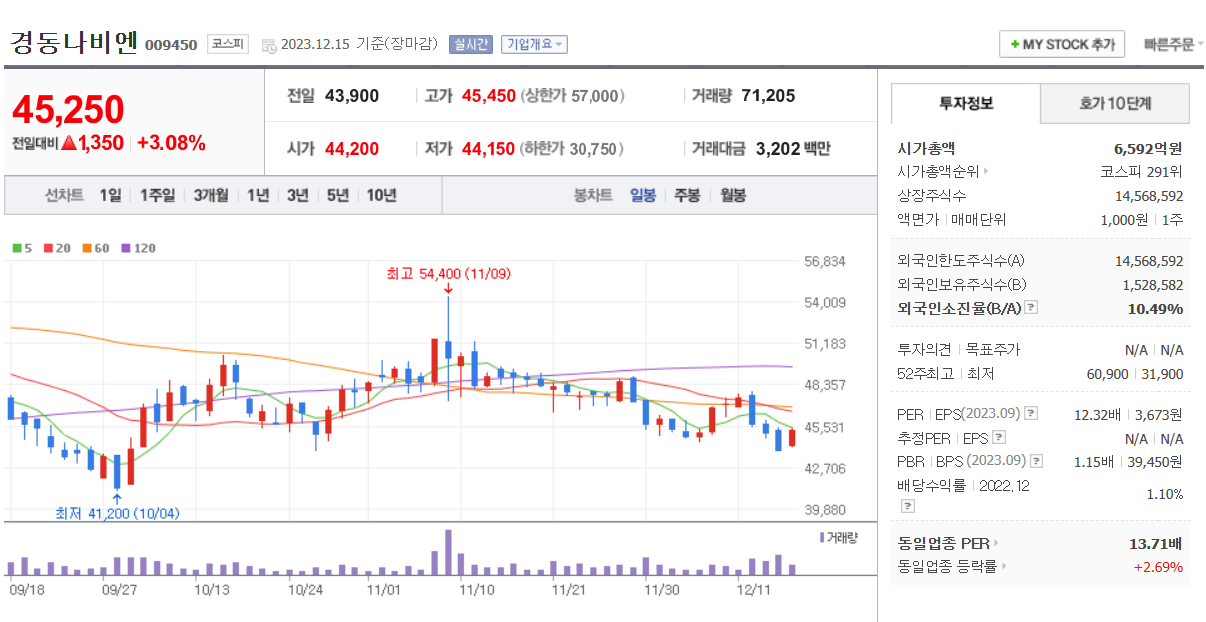Click the stock code 009450
The width and height of the screenshot is (1206, 622).
tap(171, 45)
